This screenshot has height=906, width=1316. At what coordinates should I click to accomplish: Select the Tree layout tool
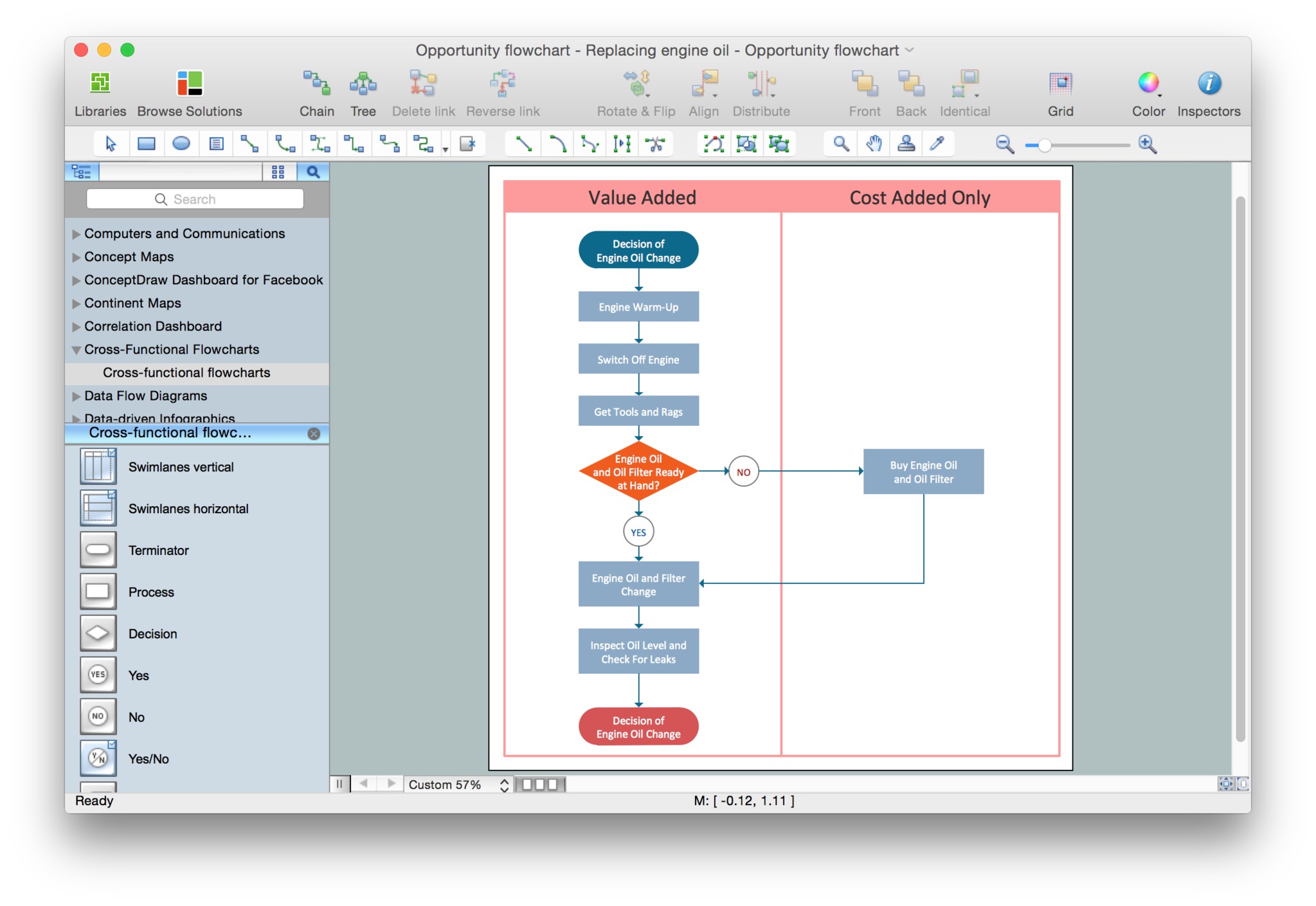pos(363,84)
